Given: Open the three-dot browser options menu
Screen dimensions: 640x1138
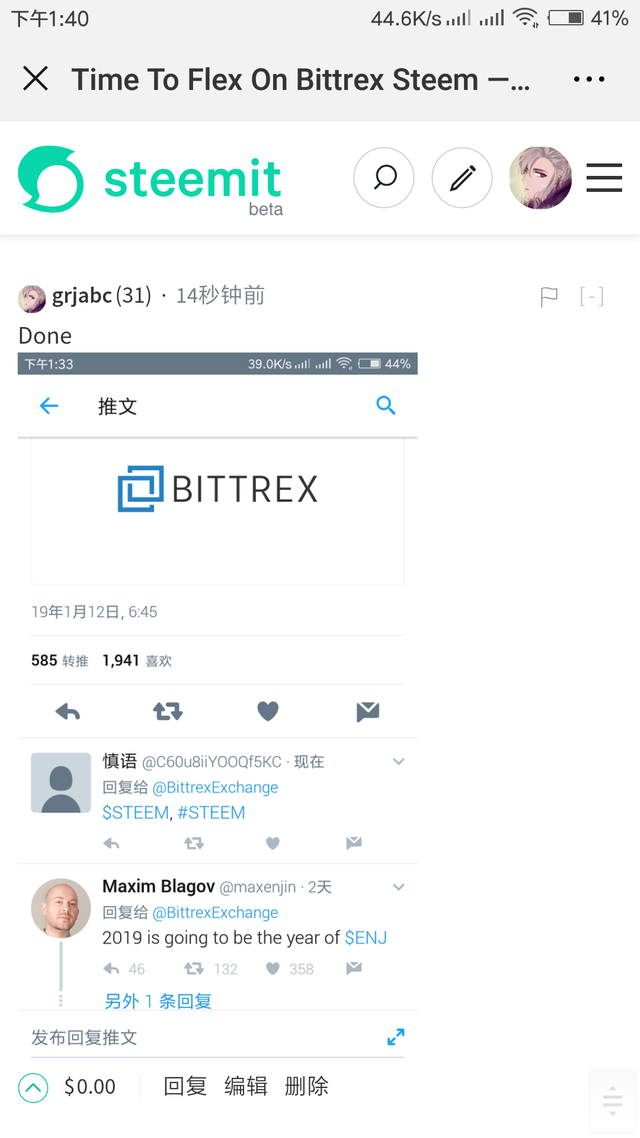Looking at the screenshot, I should tap(588, 79).
